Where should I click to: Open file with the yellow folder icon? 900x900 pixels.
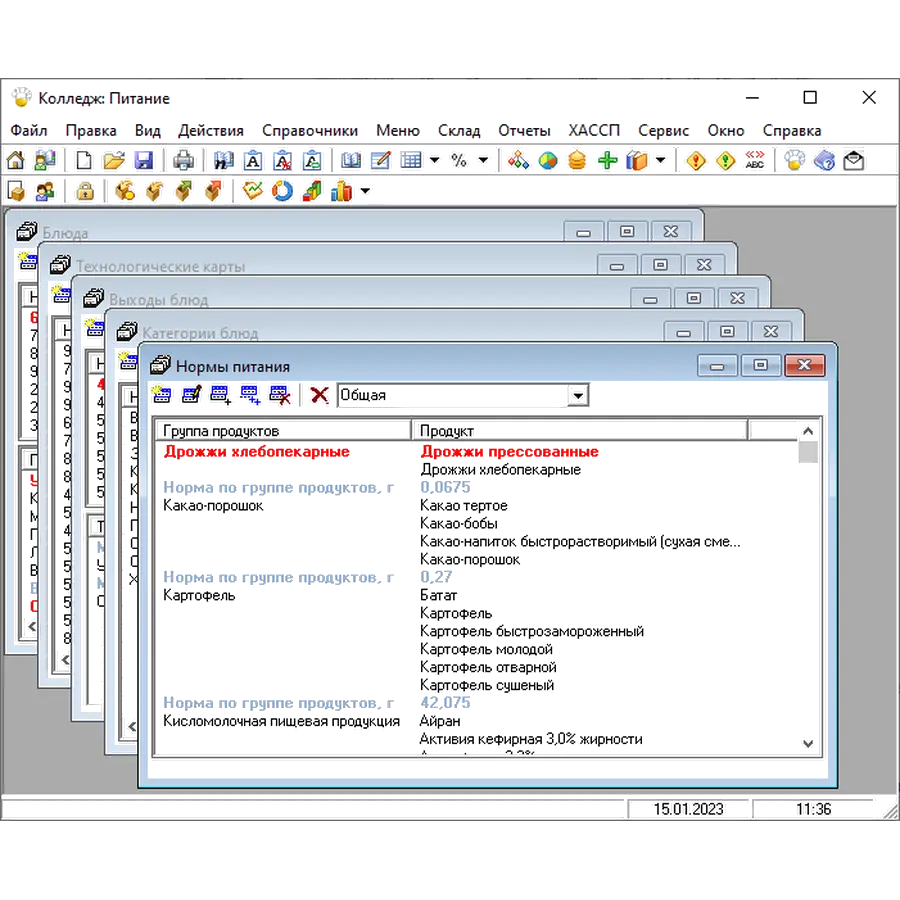tap(114, 160)
